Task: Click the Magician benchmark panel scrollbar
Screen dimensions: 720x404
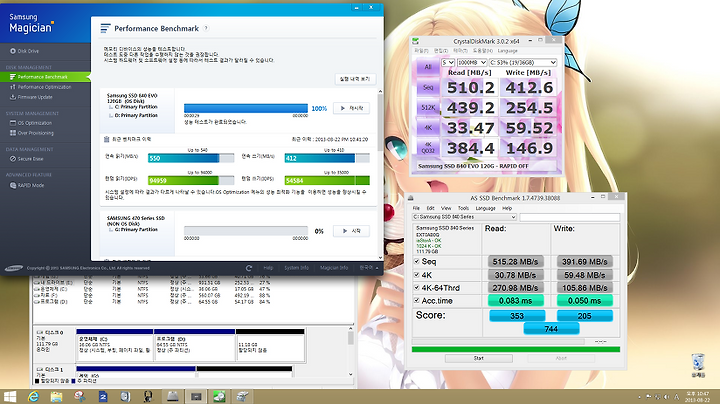Action: coord(380,174)
